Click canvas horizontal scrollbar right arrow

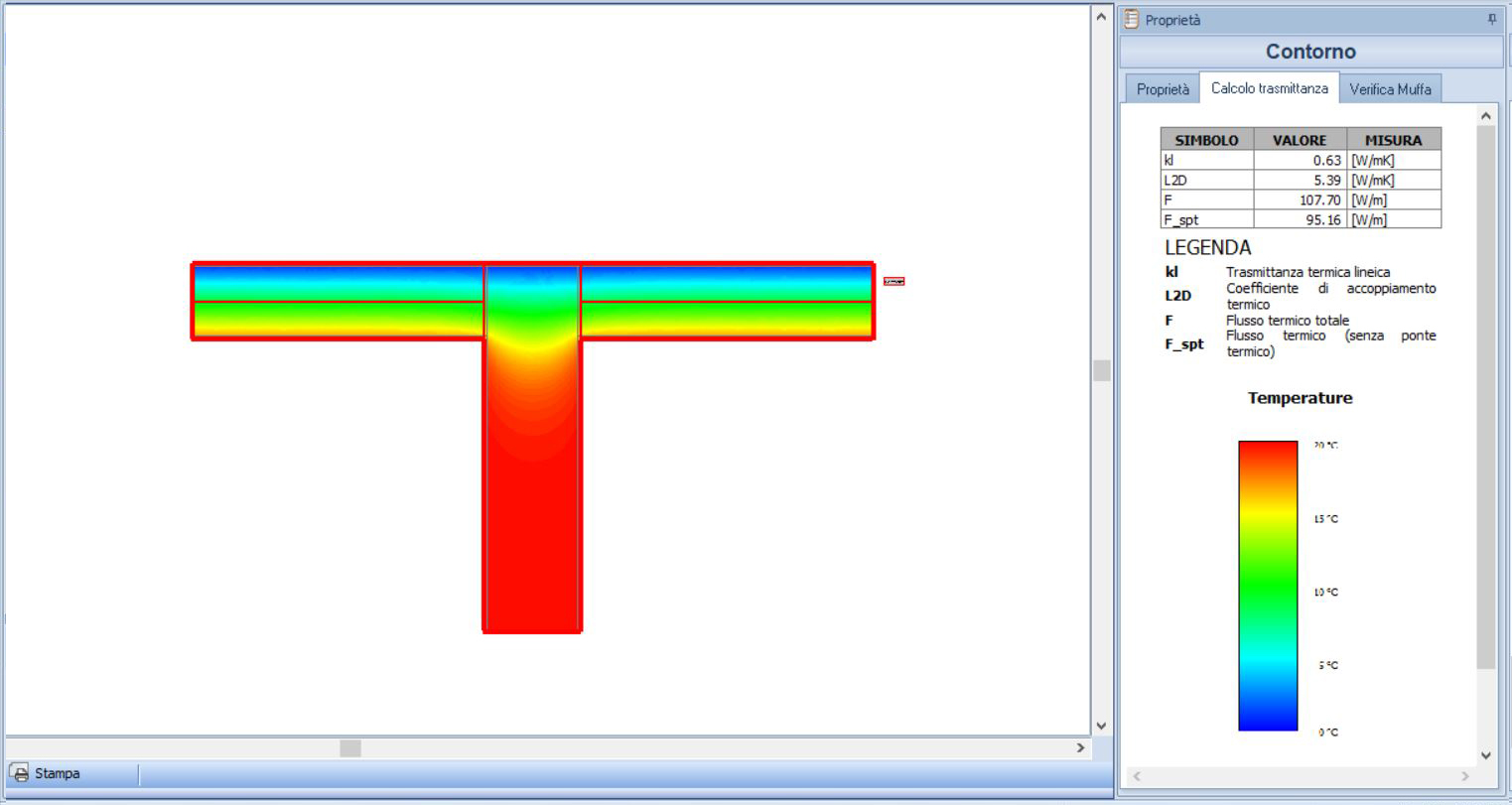pyautogui.click(x=1081, y=747)
